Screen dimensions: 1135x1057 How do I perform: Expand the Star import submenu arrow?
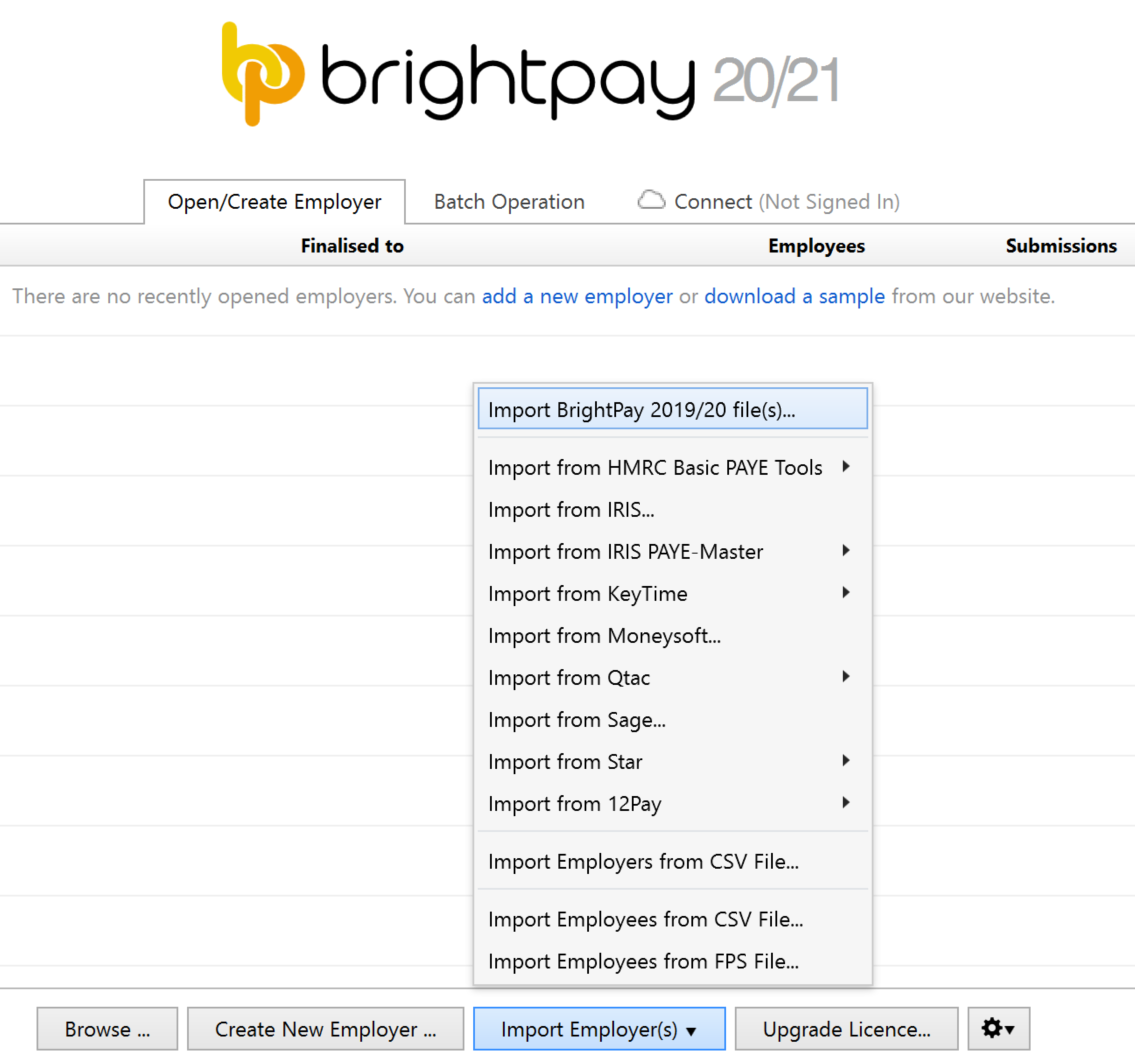[845, 761]
